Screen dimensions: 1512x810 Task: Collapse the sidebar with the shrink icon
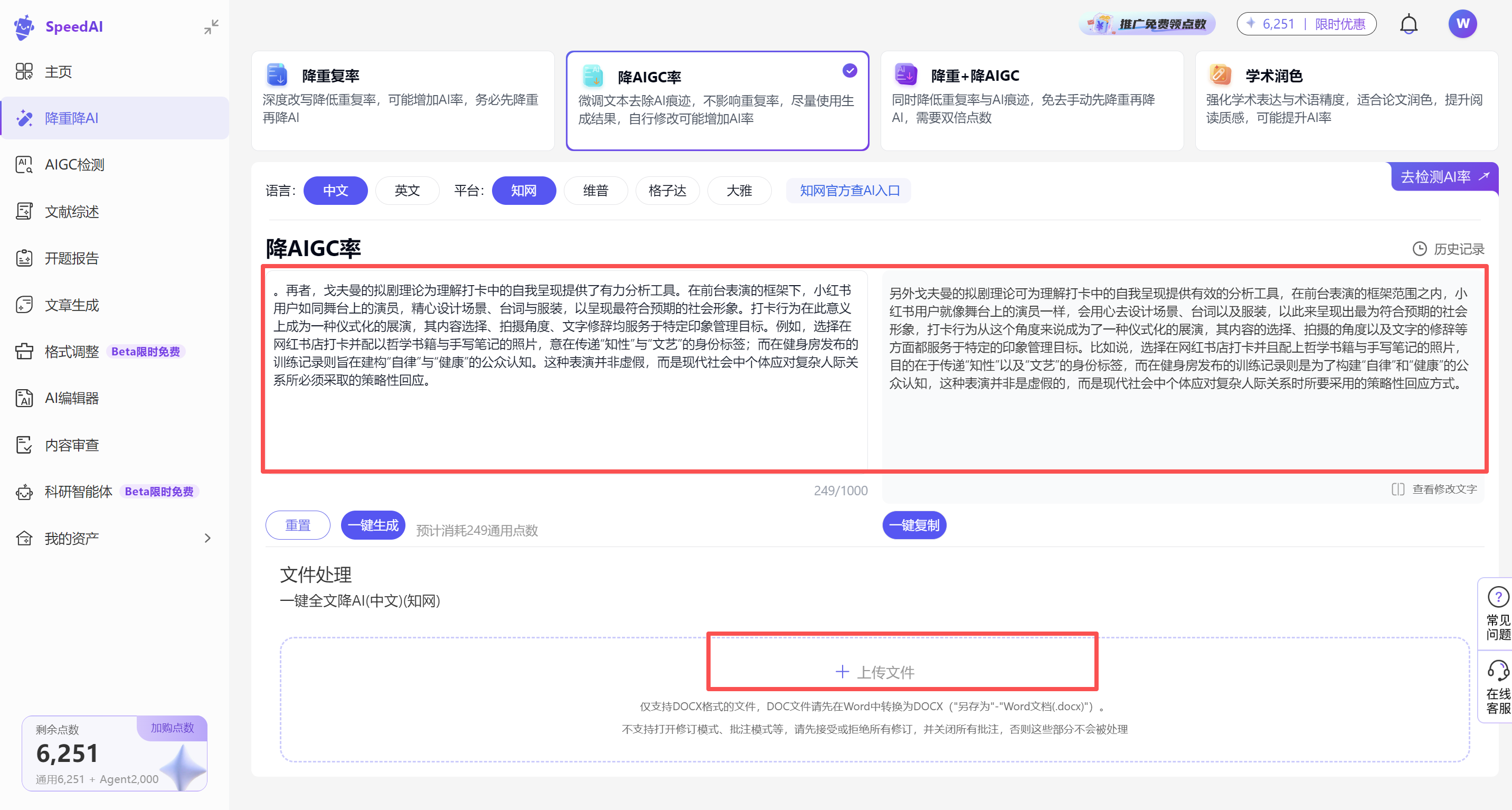(x=211, y=26)
